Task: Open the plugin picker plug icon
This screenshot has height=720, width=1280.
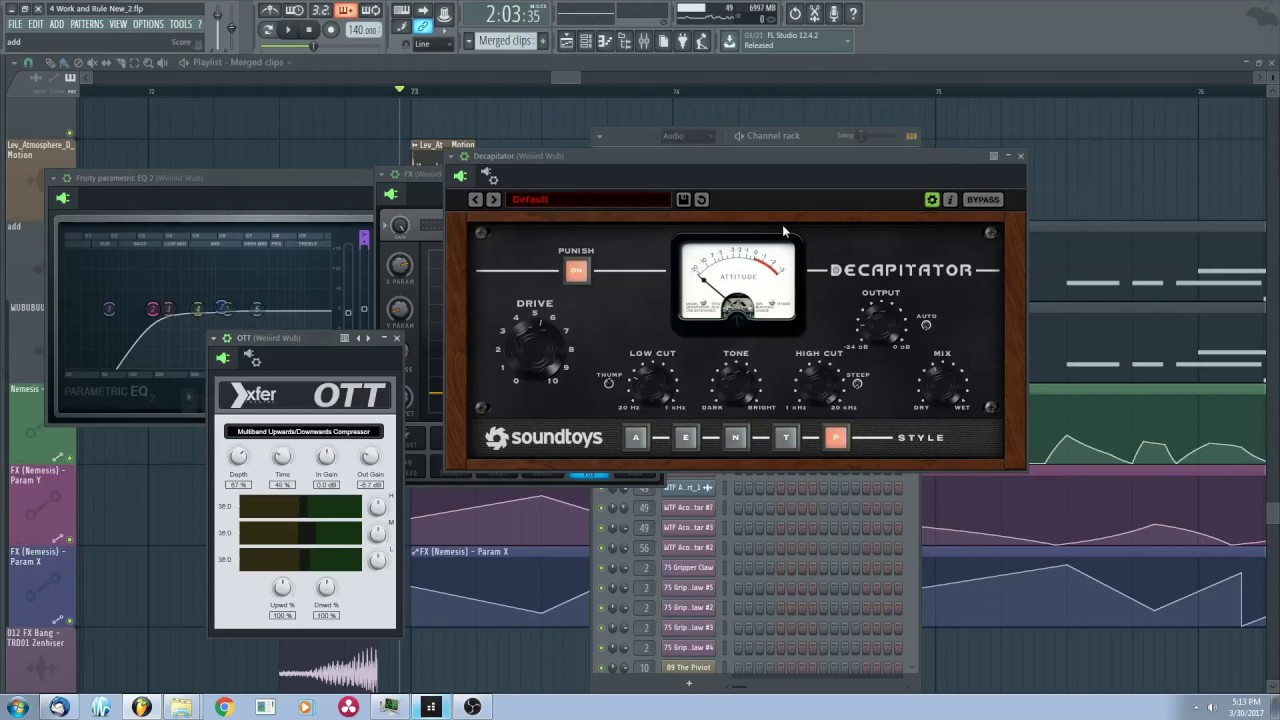Action: [682, 41]
